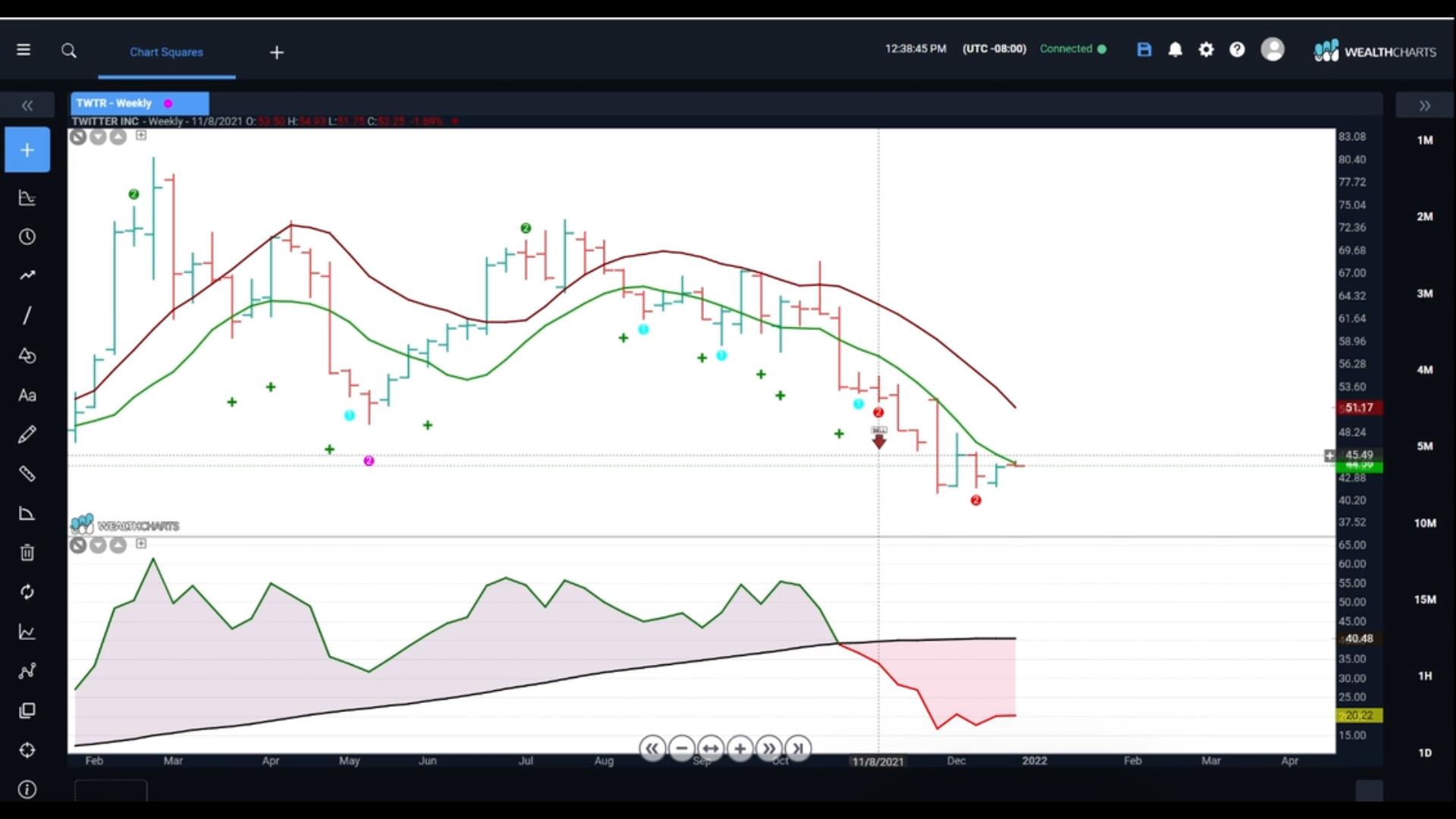The image size is (1456, 819).
Task: Open the hamburger main menu
Action: [x=24, y=50]
